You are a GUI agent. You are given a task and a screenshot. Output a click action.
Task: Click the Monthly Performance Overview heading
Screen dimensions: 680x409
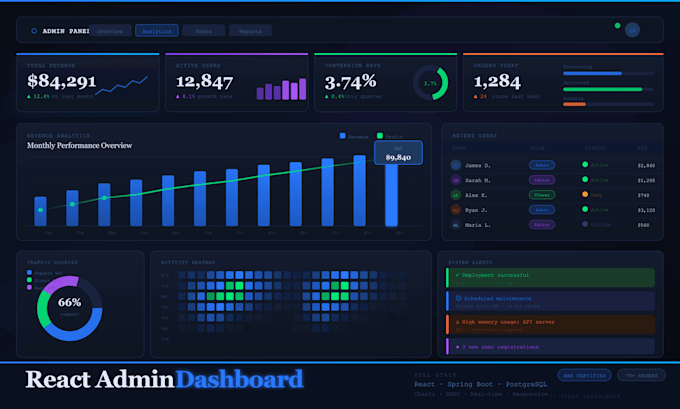[79, 145]
